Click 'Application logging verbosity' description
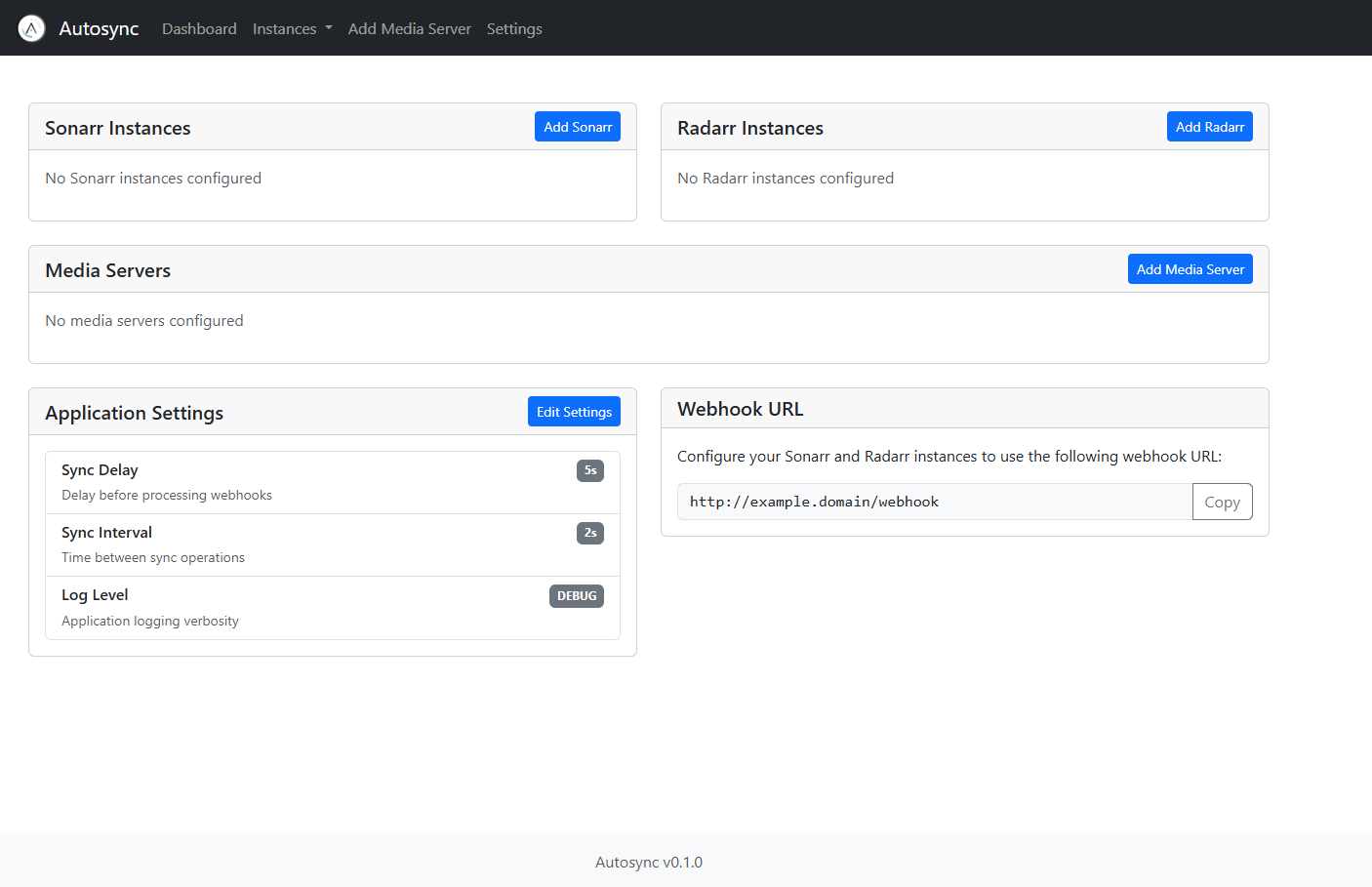1372x887 pixels. point(150,621)
